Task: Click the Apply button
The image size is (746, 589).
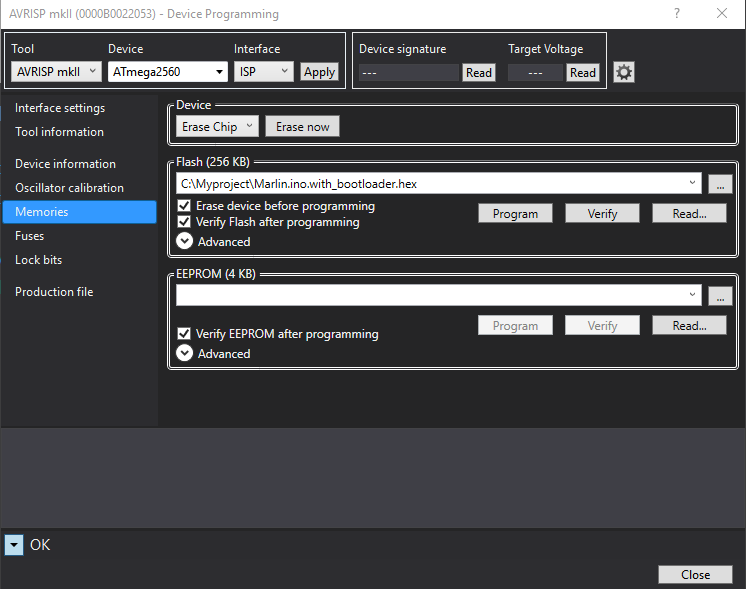Action: [x=319, y=72]
